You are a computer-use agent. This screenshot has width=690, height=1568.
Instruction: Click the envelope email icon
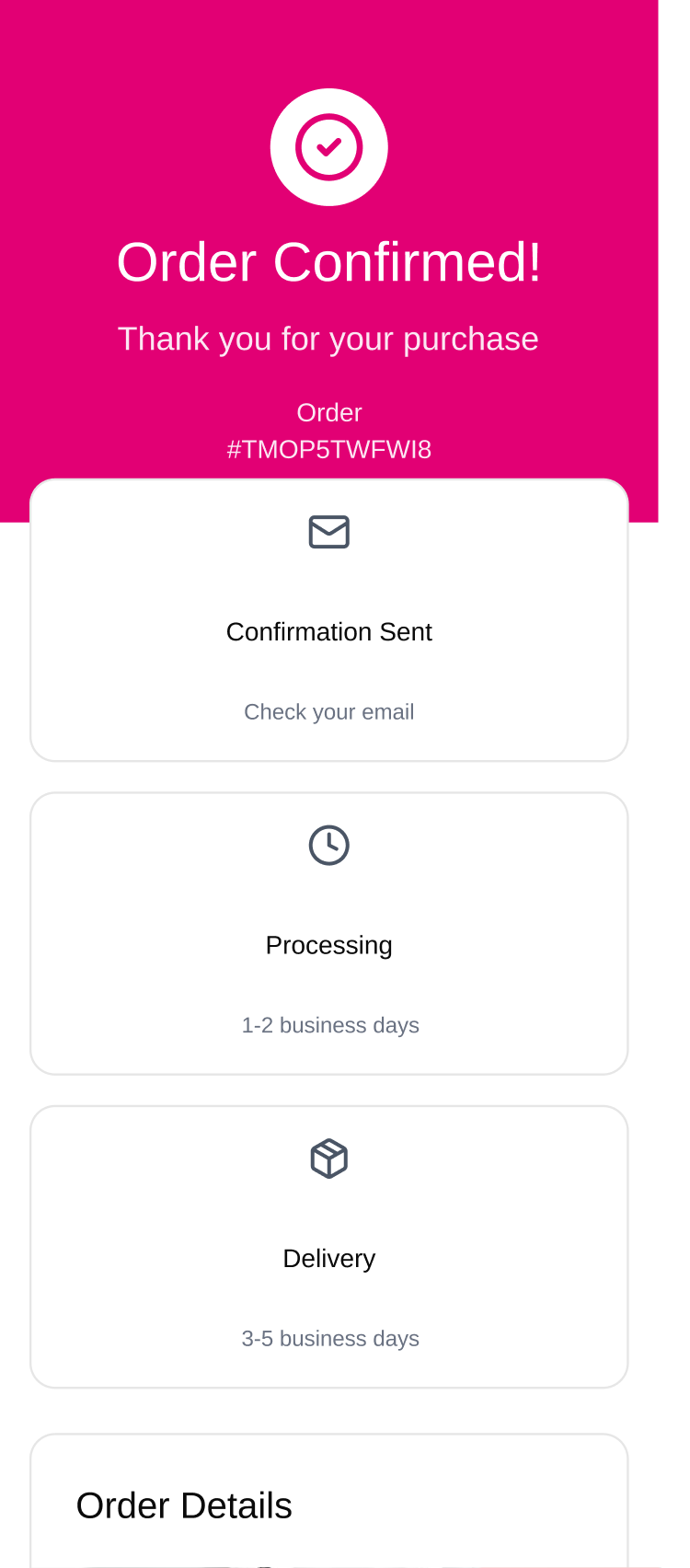328,532
